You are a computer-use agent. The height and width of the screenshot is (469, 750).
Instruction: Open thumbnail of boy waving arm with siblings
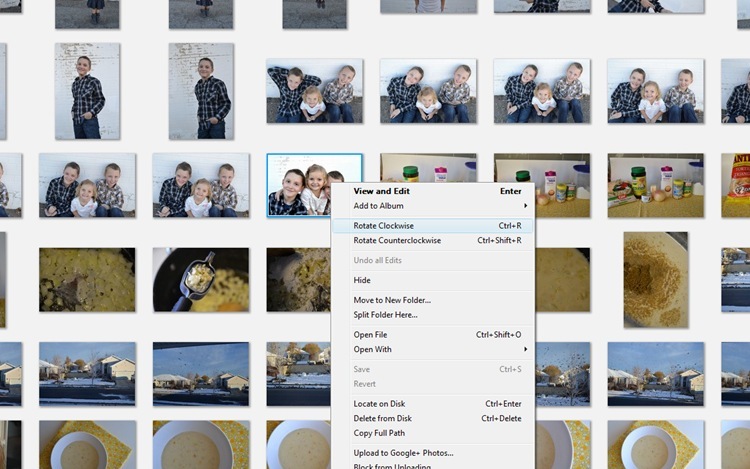(x=315, y=91)
